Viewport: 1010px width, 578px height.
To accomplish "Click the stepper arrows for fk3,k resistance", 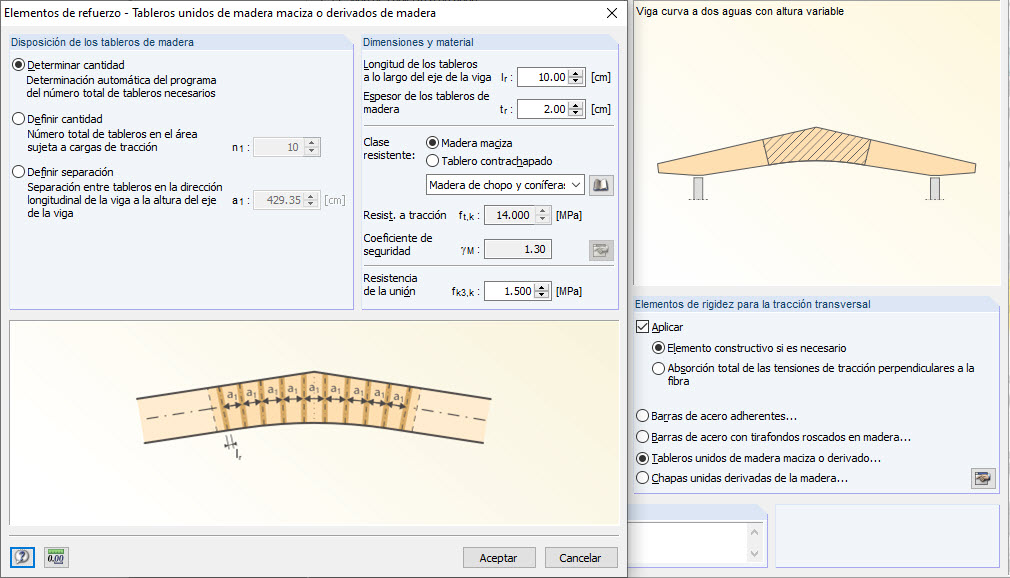I will click(x=543, y=291).
